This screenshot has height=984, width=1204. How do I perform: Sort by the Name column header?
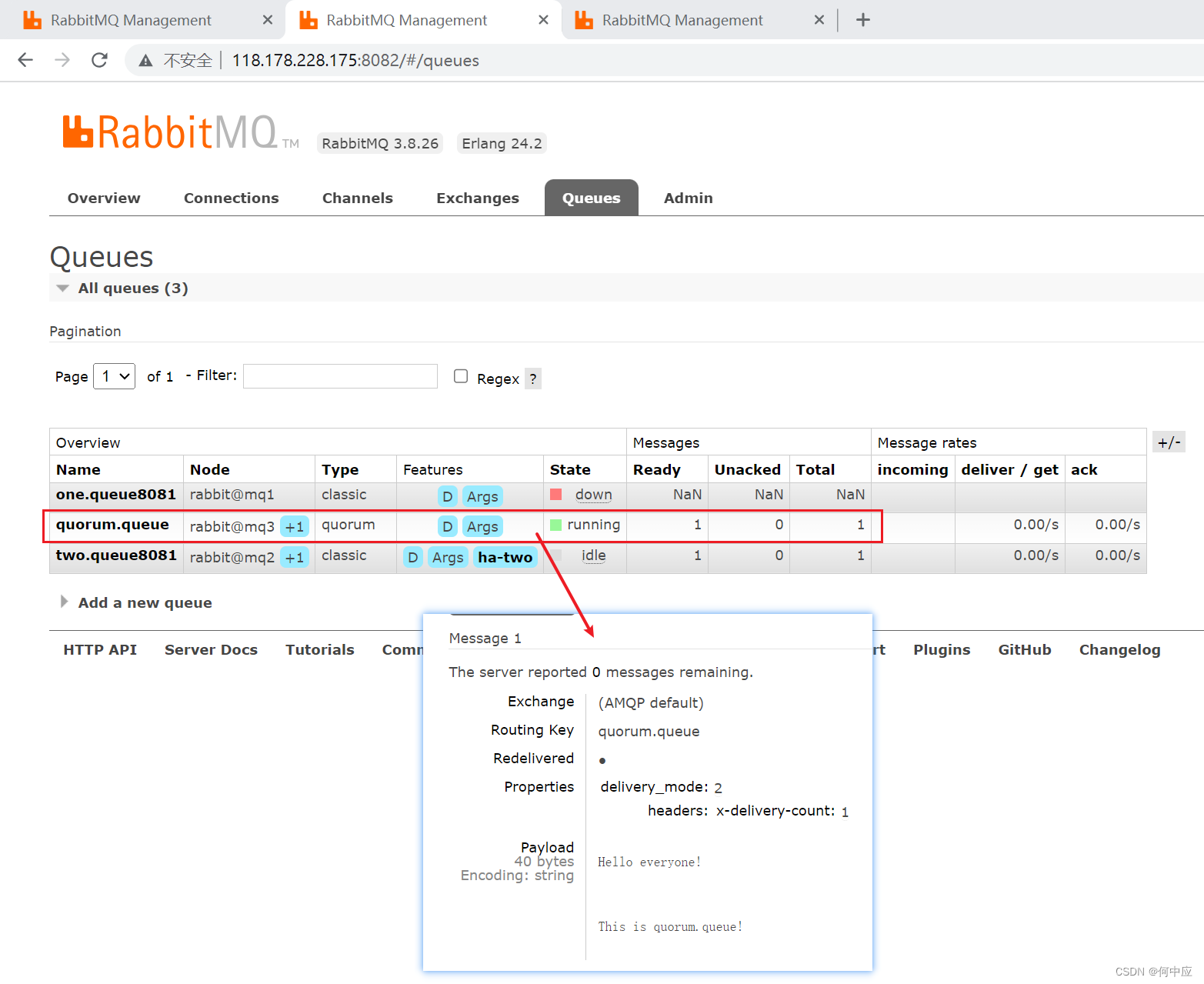pyautogui.click(x=78, y=469)
